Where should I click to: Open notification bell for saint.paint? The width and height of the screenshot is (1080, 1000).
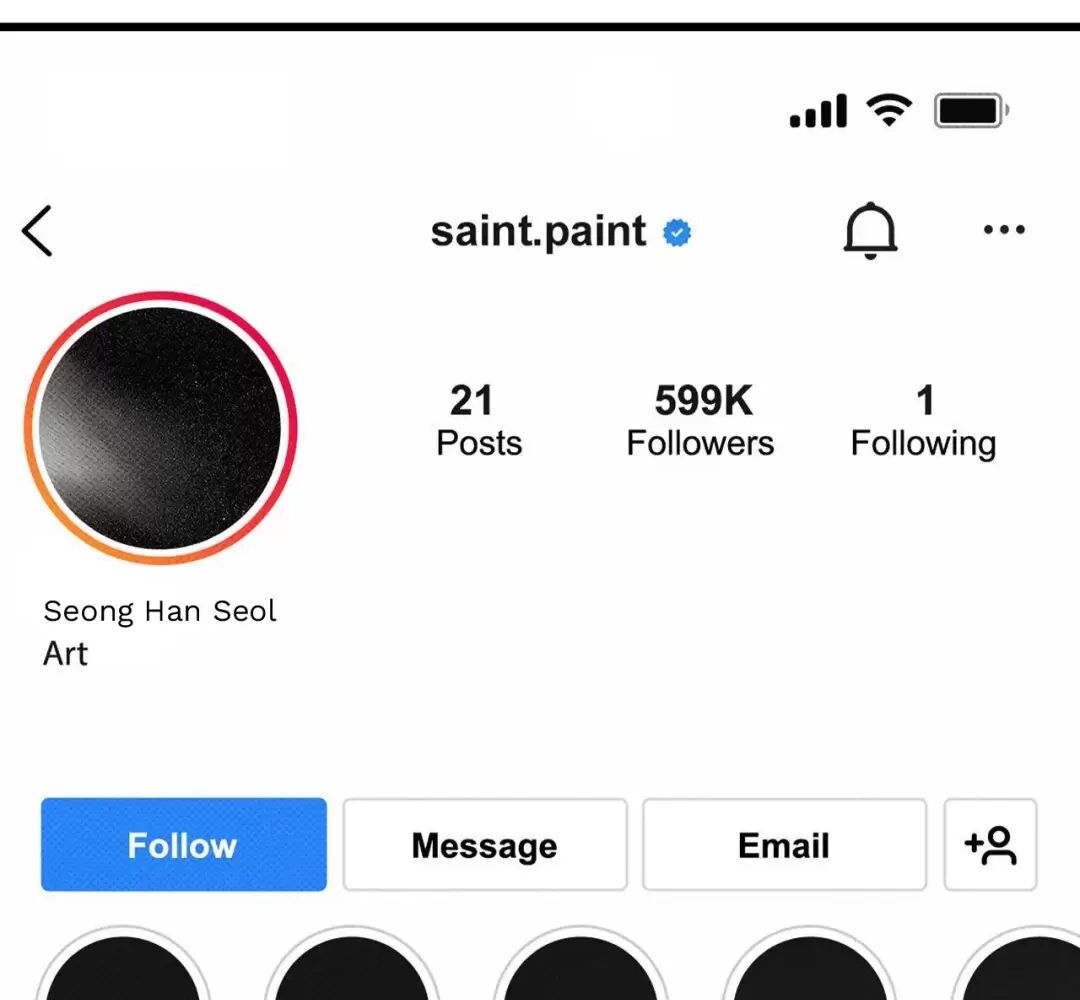870,231
